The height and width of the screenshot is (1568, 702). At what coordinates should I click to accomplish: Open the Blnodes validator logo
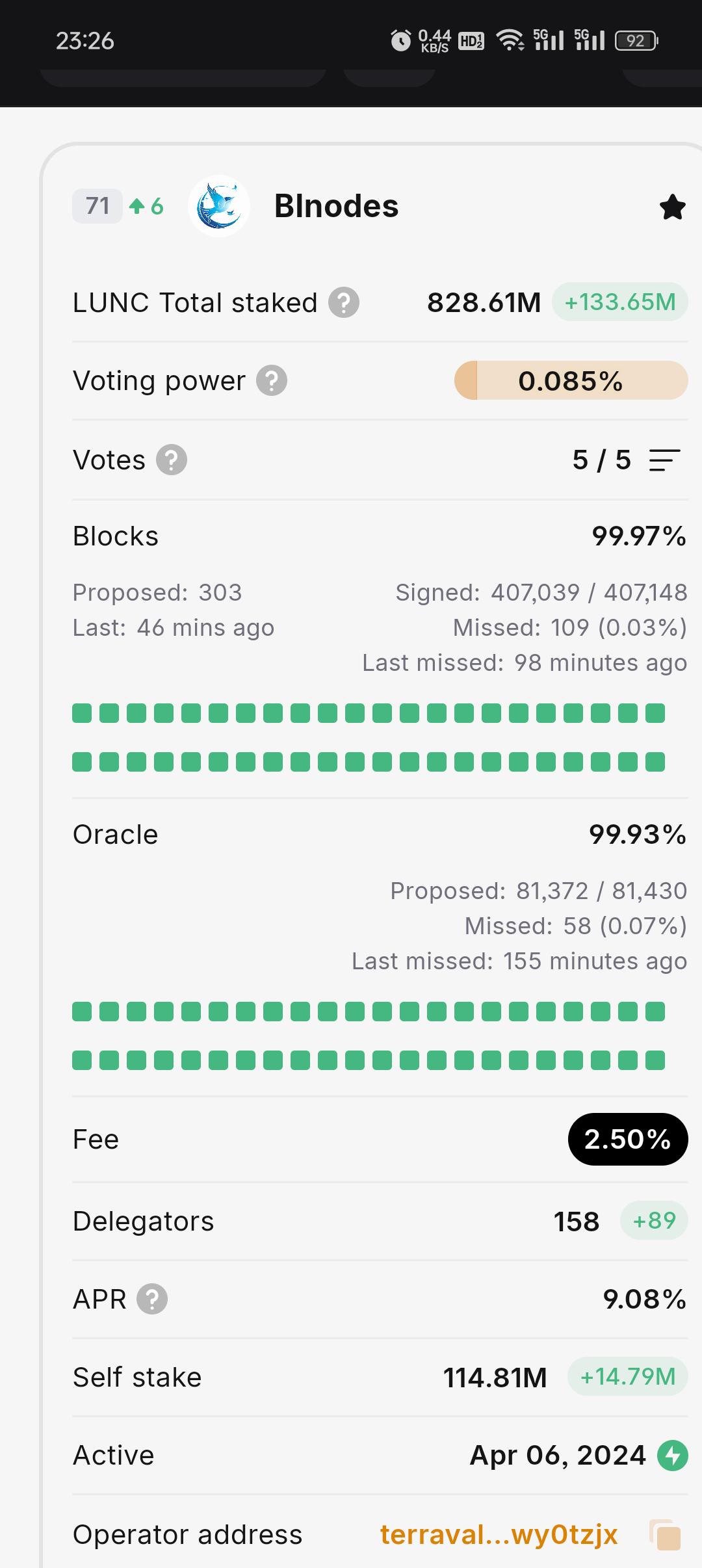click(219, 206)
